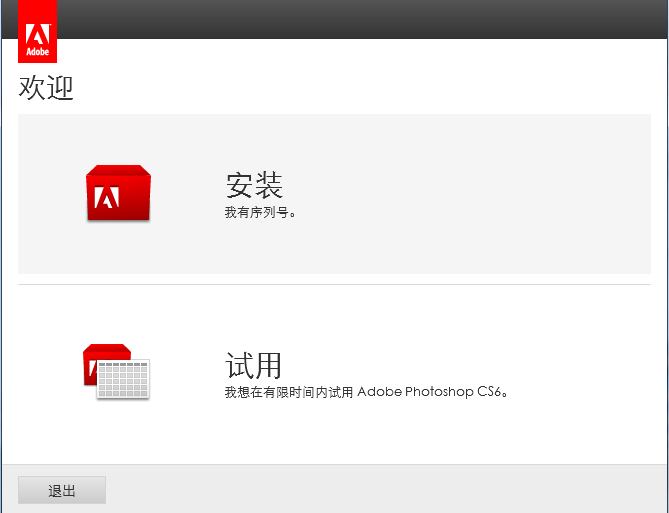Click the trial calendar box icon
This screenshot has height=513, width=669.
[116, 371]
